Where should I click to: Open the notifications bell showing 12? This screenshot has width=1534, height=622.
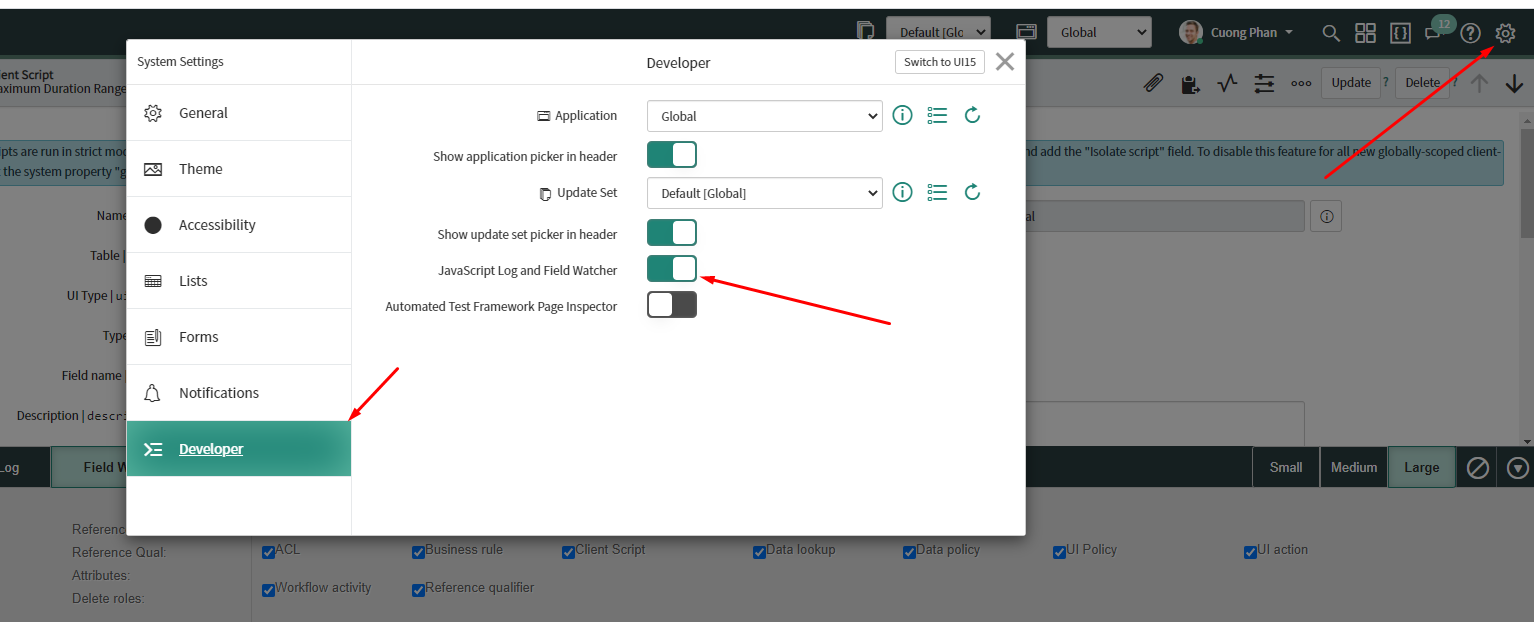[x=1434, y=32]
